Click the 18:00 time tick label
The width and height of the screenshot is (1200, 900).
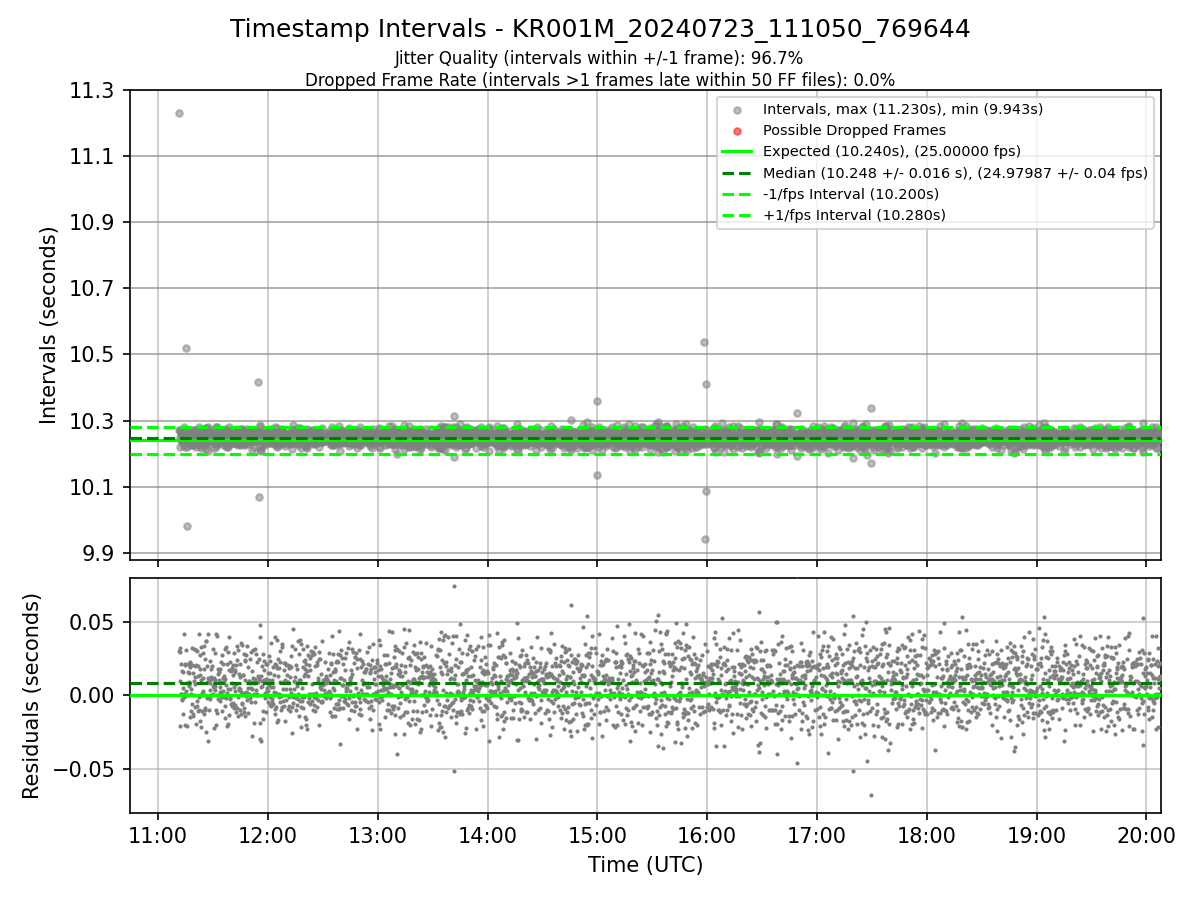(926, 835)
